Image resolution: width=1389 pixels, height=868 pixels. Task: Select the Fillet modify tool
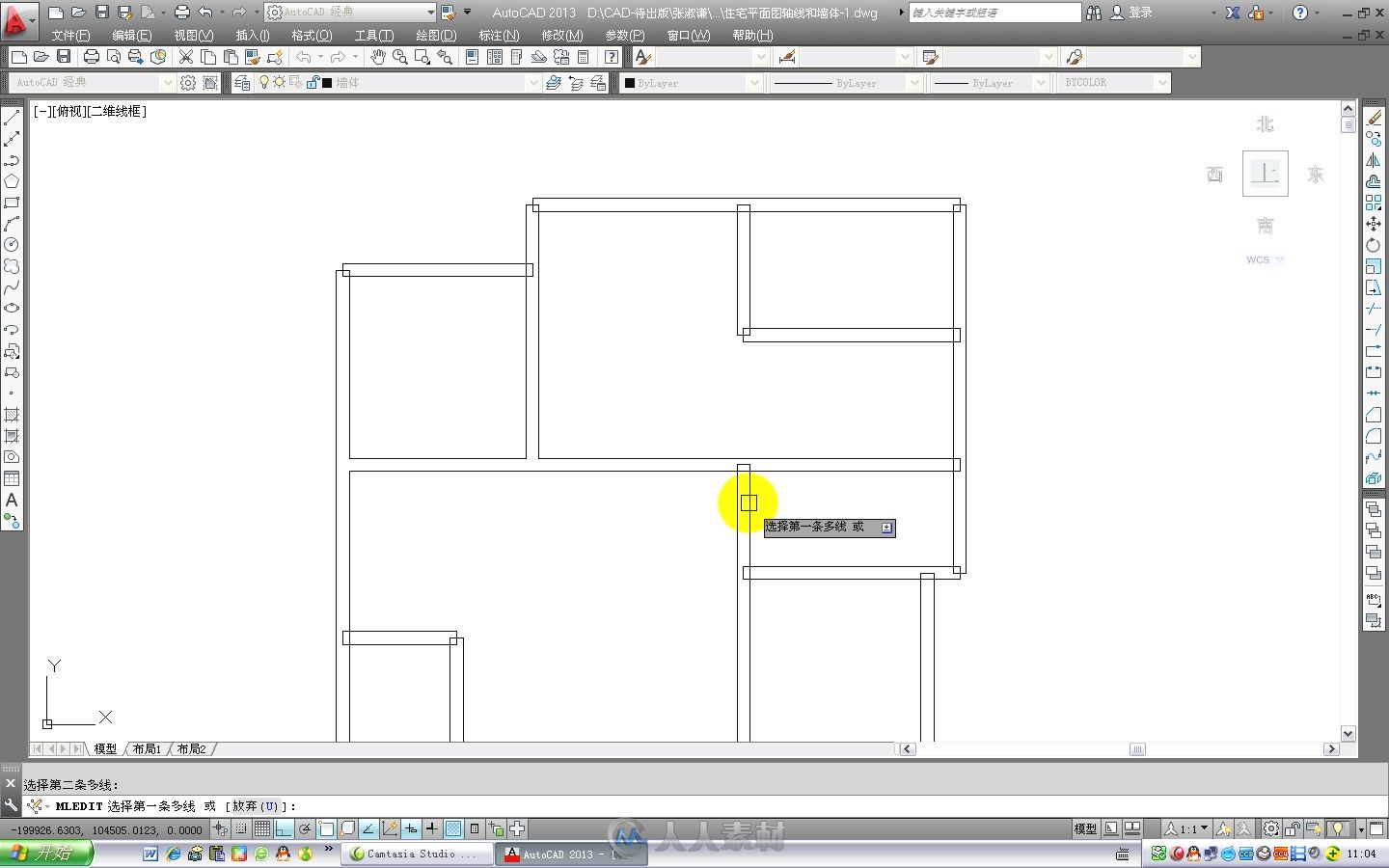1374,436
